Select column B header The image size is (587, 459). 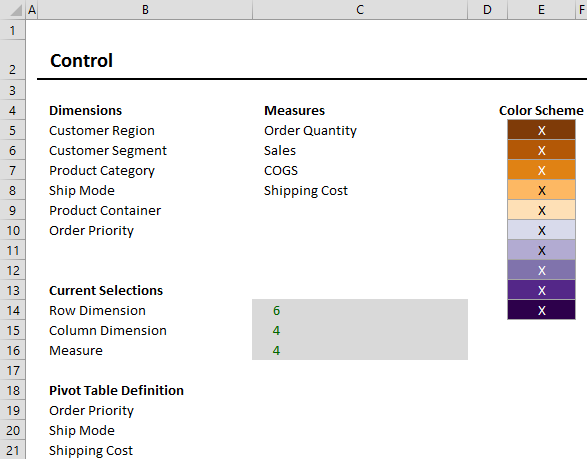click(145, 9)
